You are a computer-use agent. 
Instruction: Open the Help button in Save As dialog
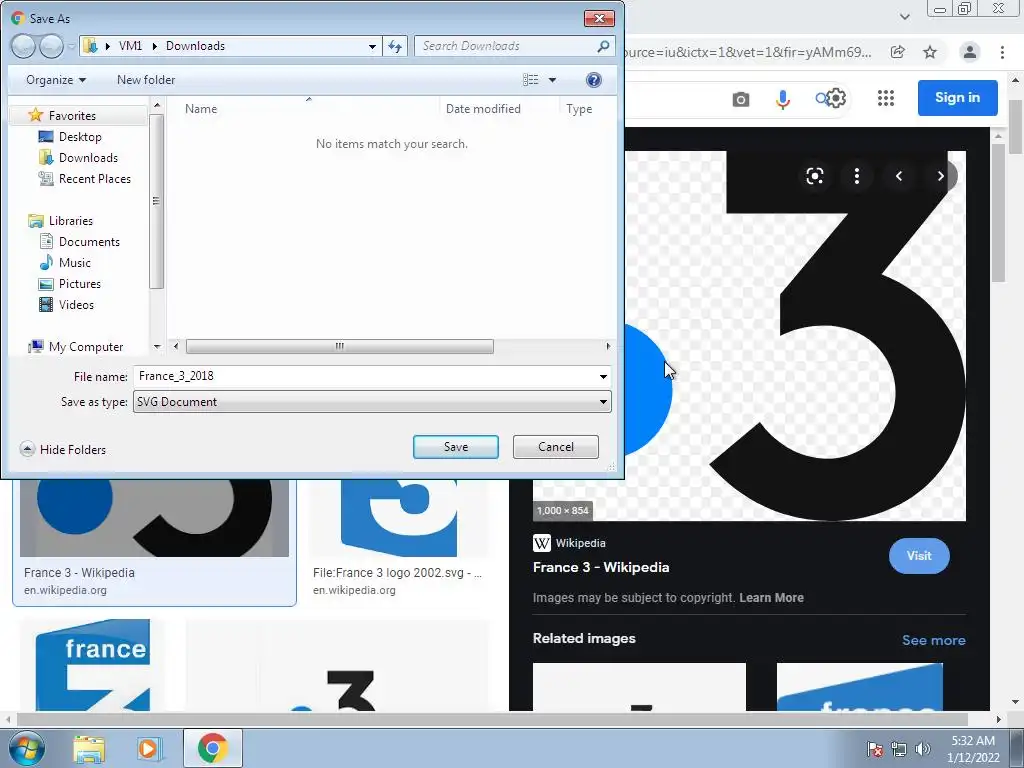(594, 80)
